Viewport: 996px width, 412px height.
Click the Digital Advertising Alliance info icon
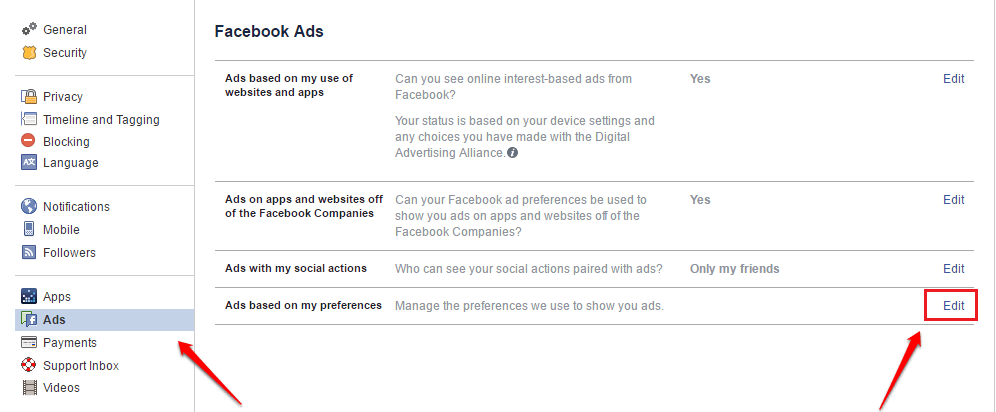coord(513,152)
